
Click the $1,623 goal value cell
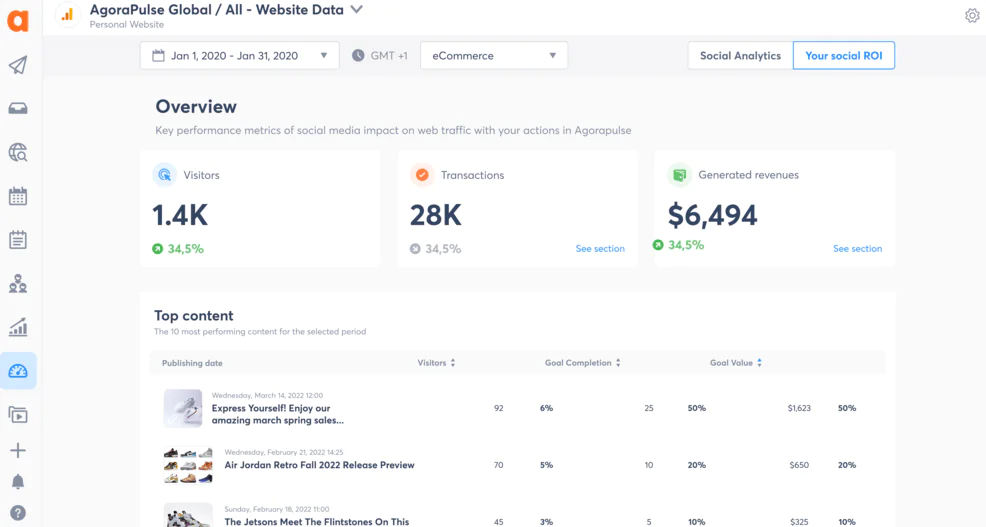coord(799,408)
